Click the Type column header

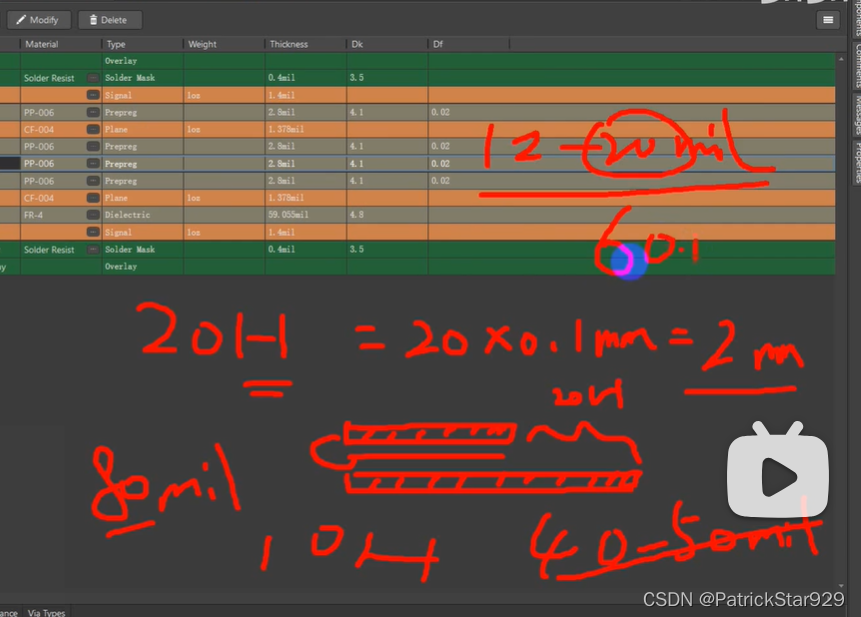[x=142, y=44]
